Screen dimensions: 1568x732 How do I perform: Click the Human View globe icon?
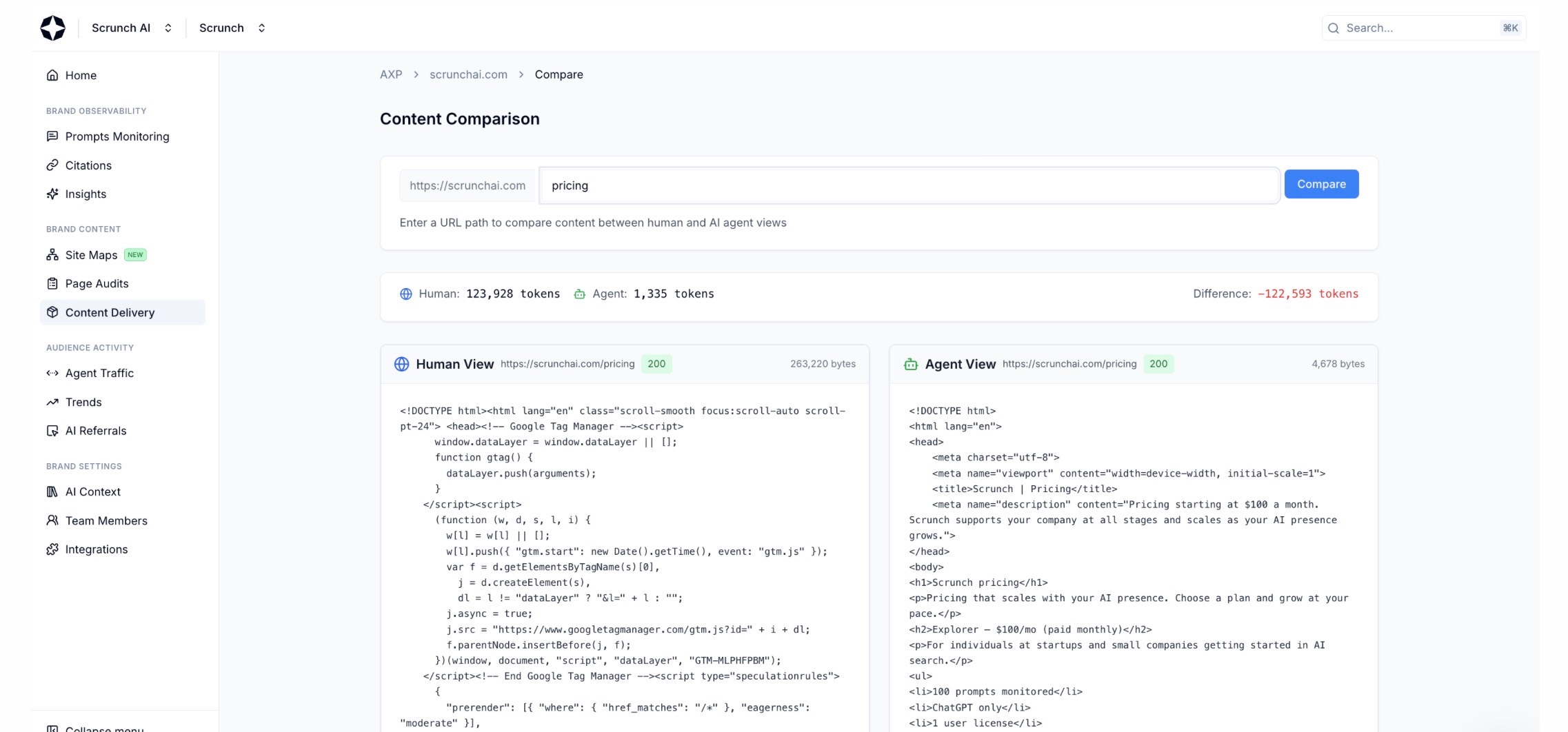tap(401, 364)
